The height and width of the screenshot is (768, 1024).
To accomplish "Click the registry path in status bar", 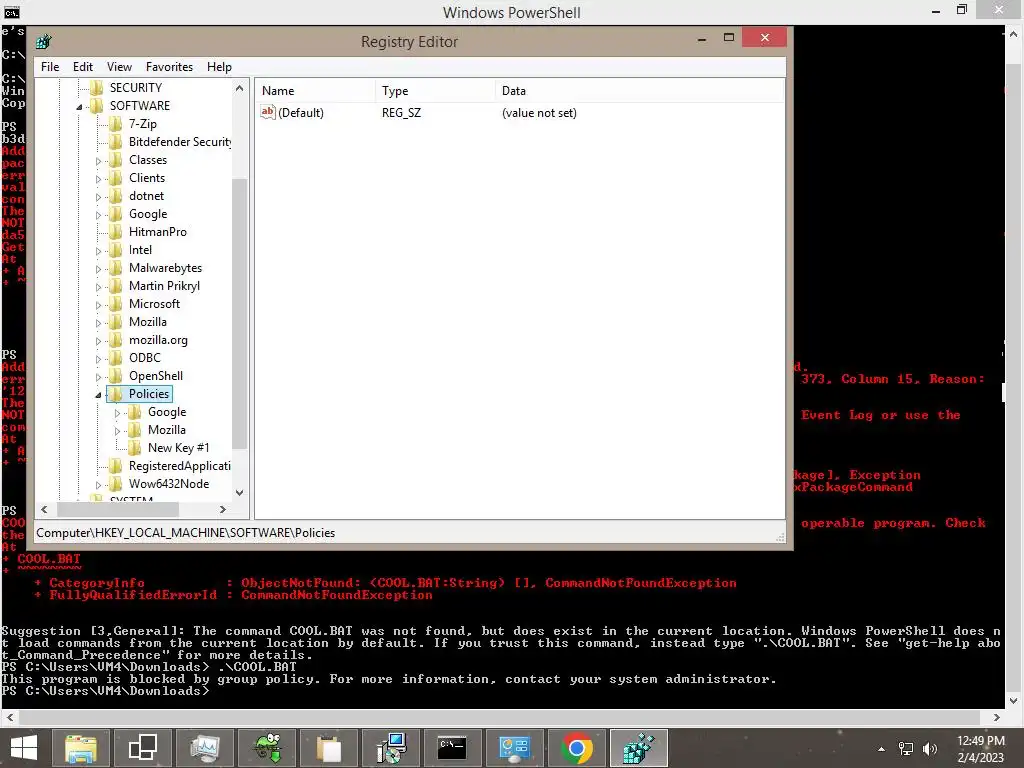I will tap(185, 533).
